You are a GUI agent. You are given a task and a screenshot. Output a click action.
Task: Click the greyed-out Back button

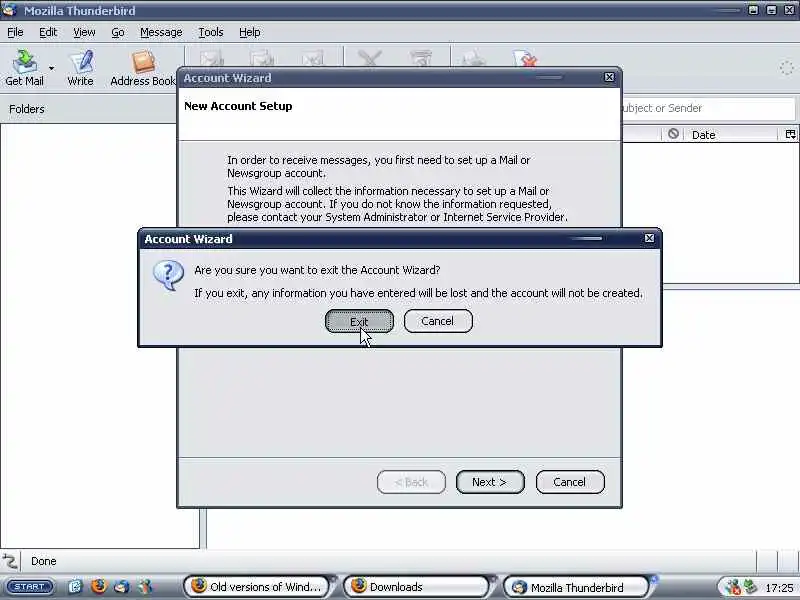pos(411,482)
